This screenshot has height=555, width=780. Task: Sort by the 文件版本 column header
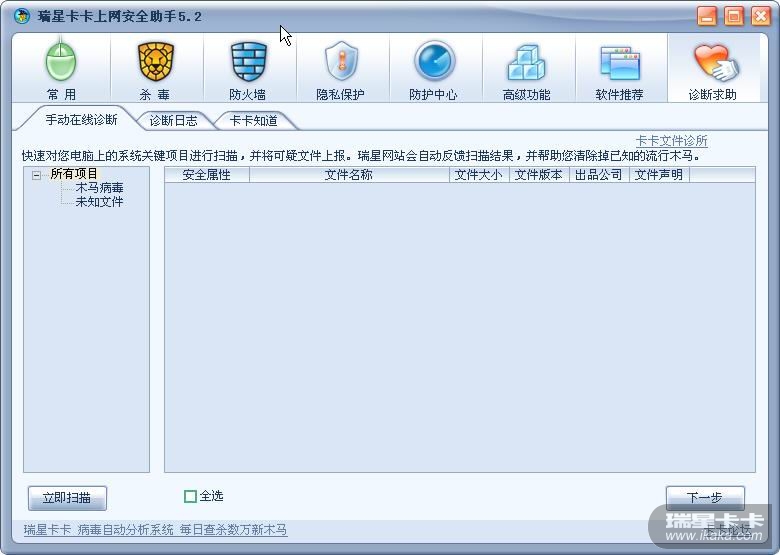click(539, 175)
